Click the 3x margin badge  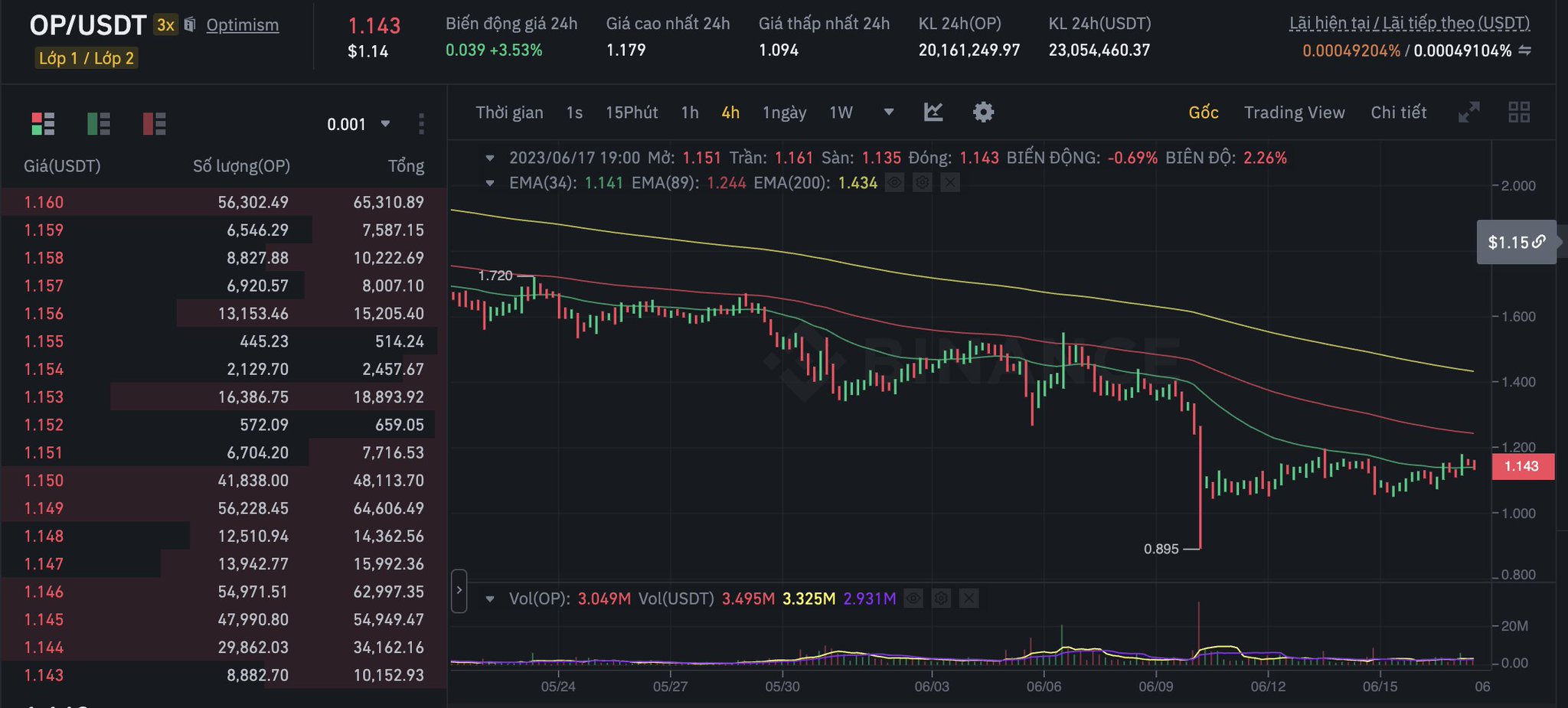(165, 25)
